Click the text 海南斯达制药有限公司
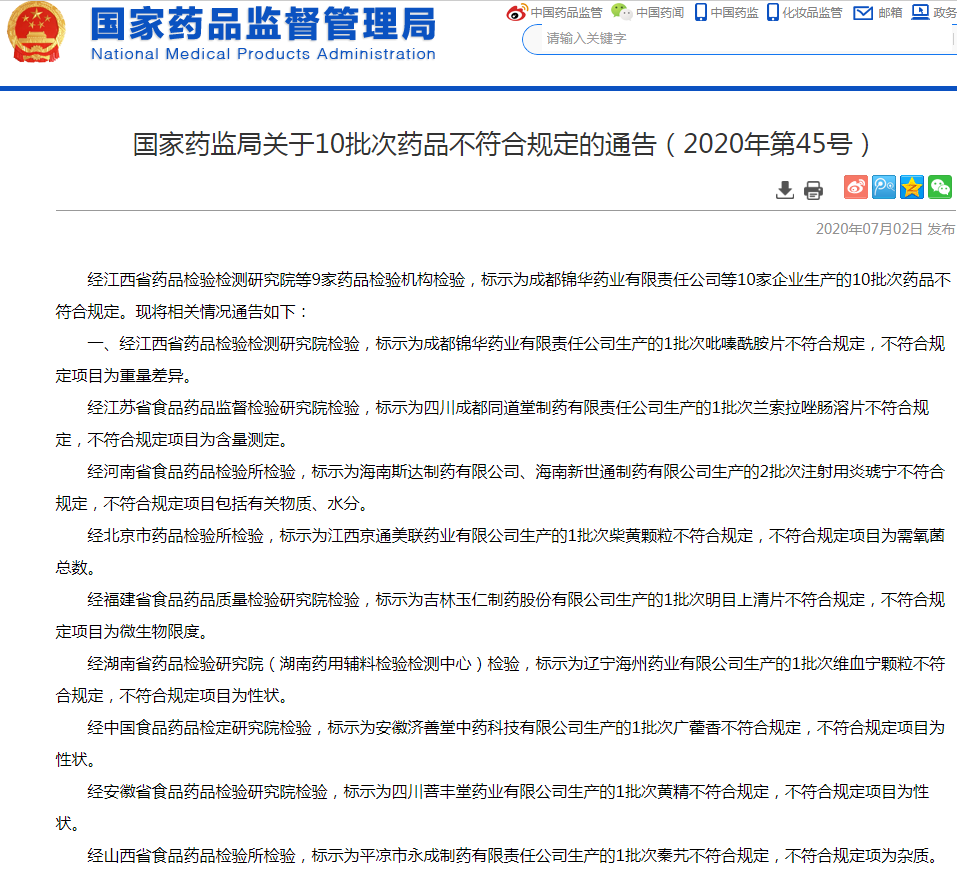Screen dimensions: 957x877 [439, 472]
